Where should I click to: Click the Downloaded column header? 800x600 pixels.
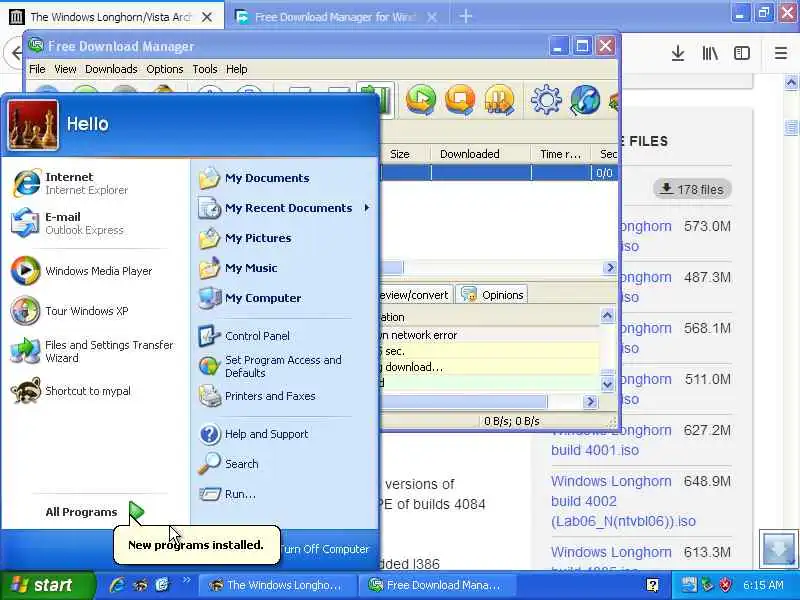click(x=480, y=154)
